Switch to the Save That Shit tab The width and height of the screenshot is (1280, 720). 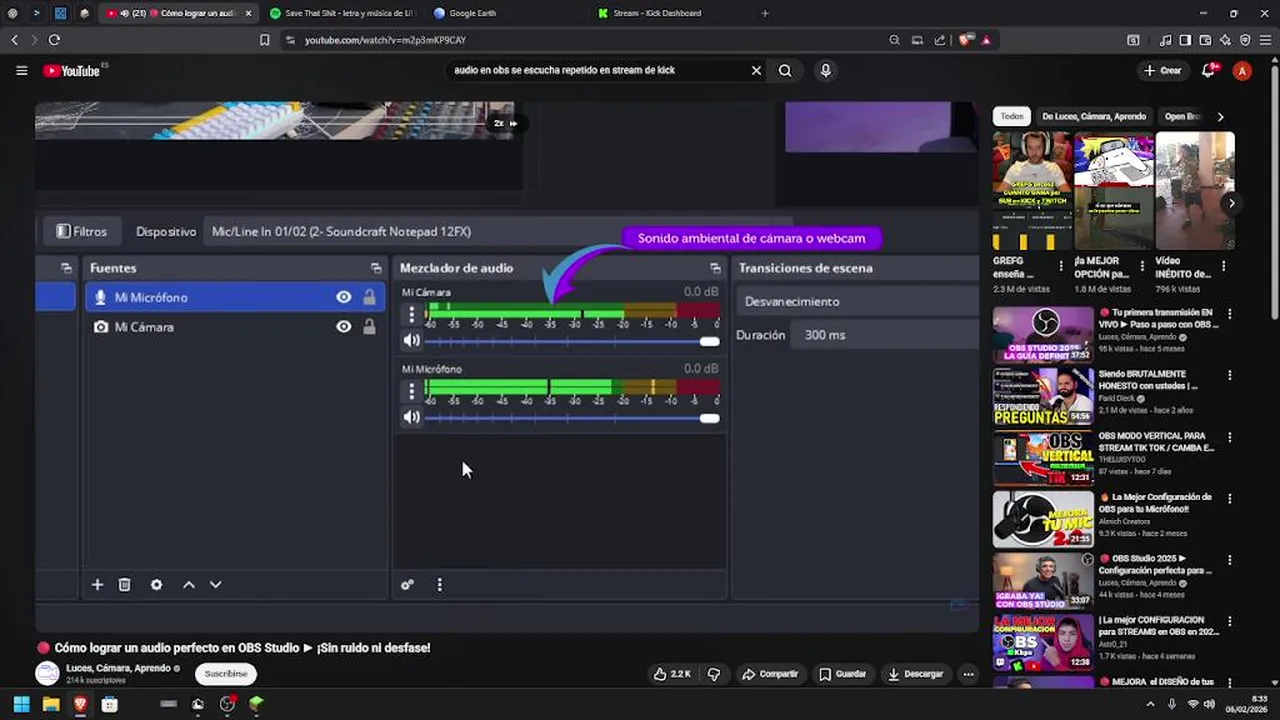pyautogui.click(x=340, y=13)
